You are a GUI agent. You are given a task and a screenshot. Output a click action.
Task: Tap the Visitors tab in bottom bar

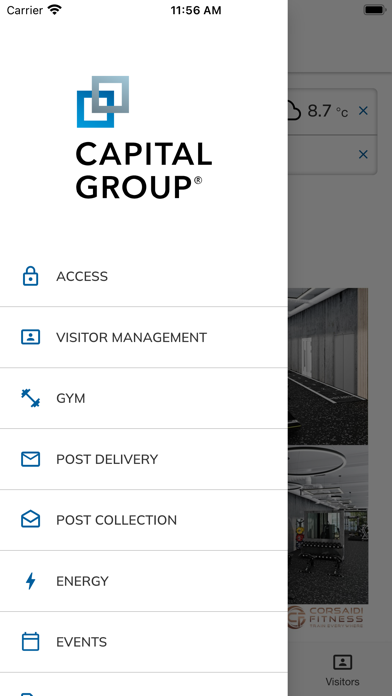[342, 670]
